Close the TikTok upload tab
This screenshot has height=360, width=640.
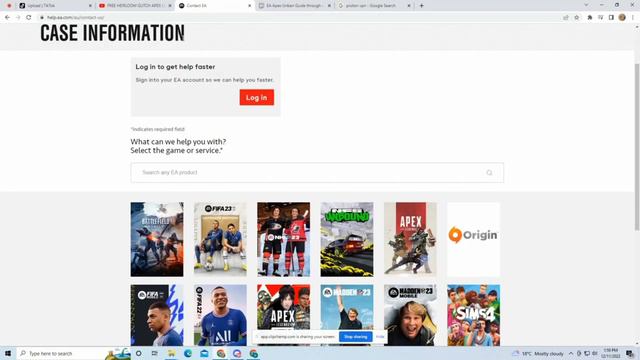coord(90,6)
